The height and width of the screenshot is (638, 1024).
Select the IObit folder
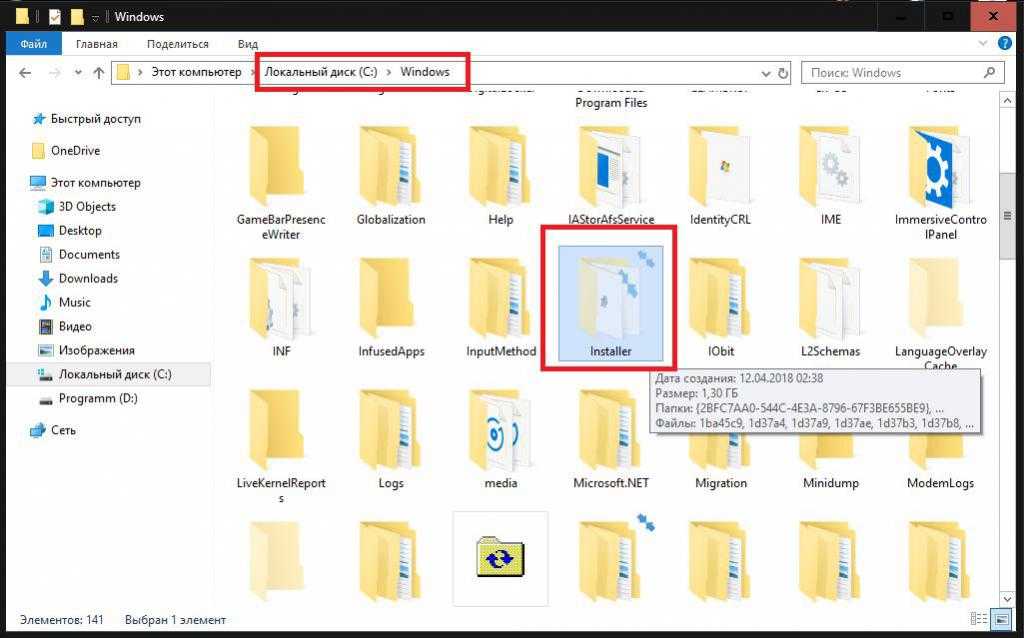tap(720, 308)
